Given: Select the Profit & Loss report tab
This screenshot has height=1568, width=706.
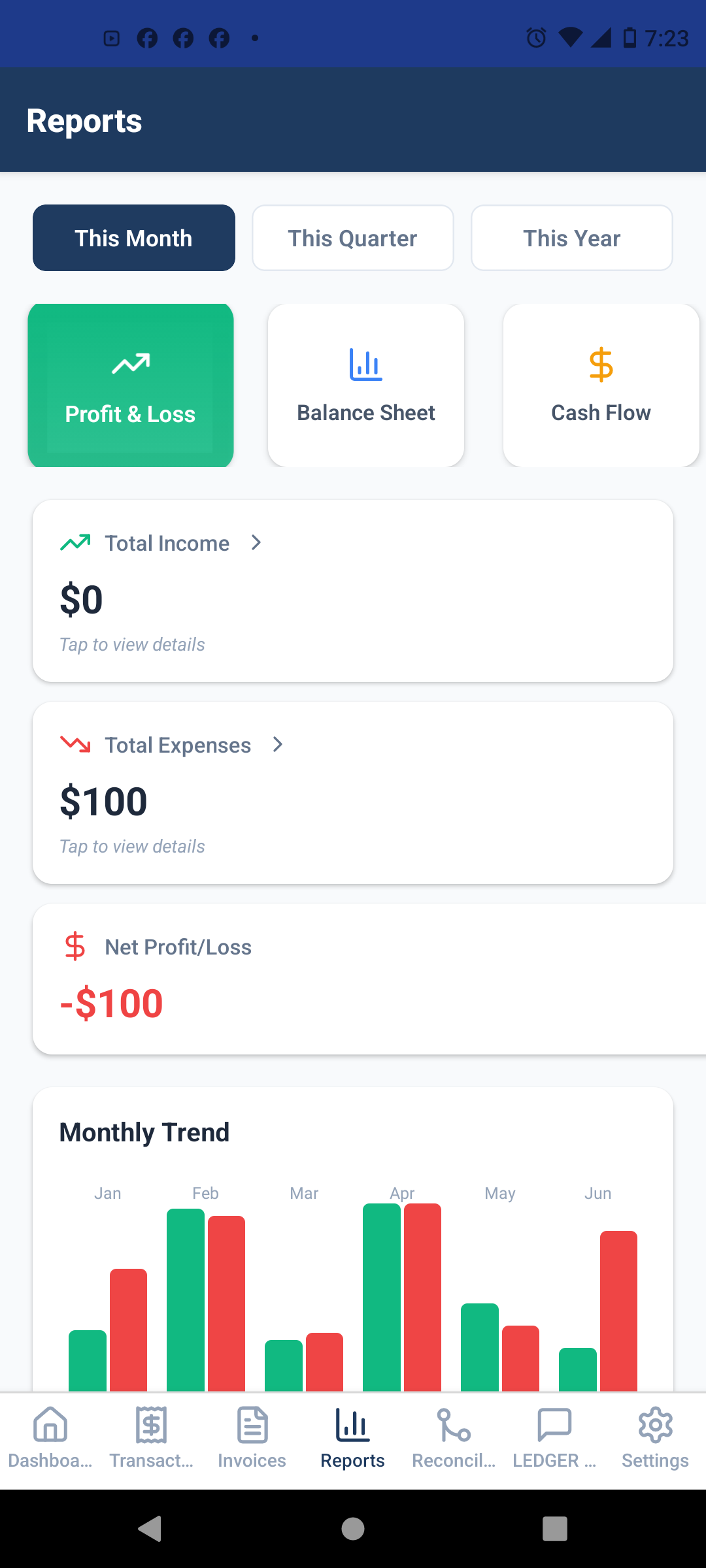Looking at the screenshot, I should point(131,385).
